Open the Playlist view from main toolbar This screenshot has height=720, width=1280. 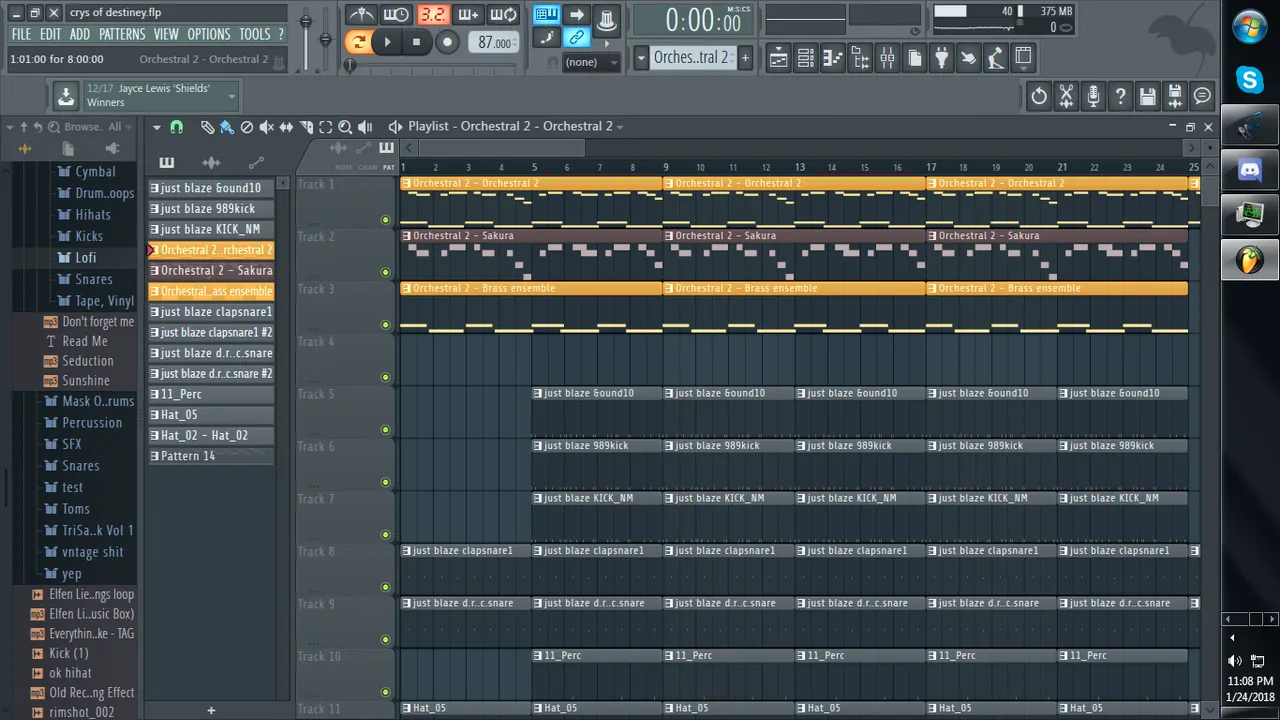(778, 58)
